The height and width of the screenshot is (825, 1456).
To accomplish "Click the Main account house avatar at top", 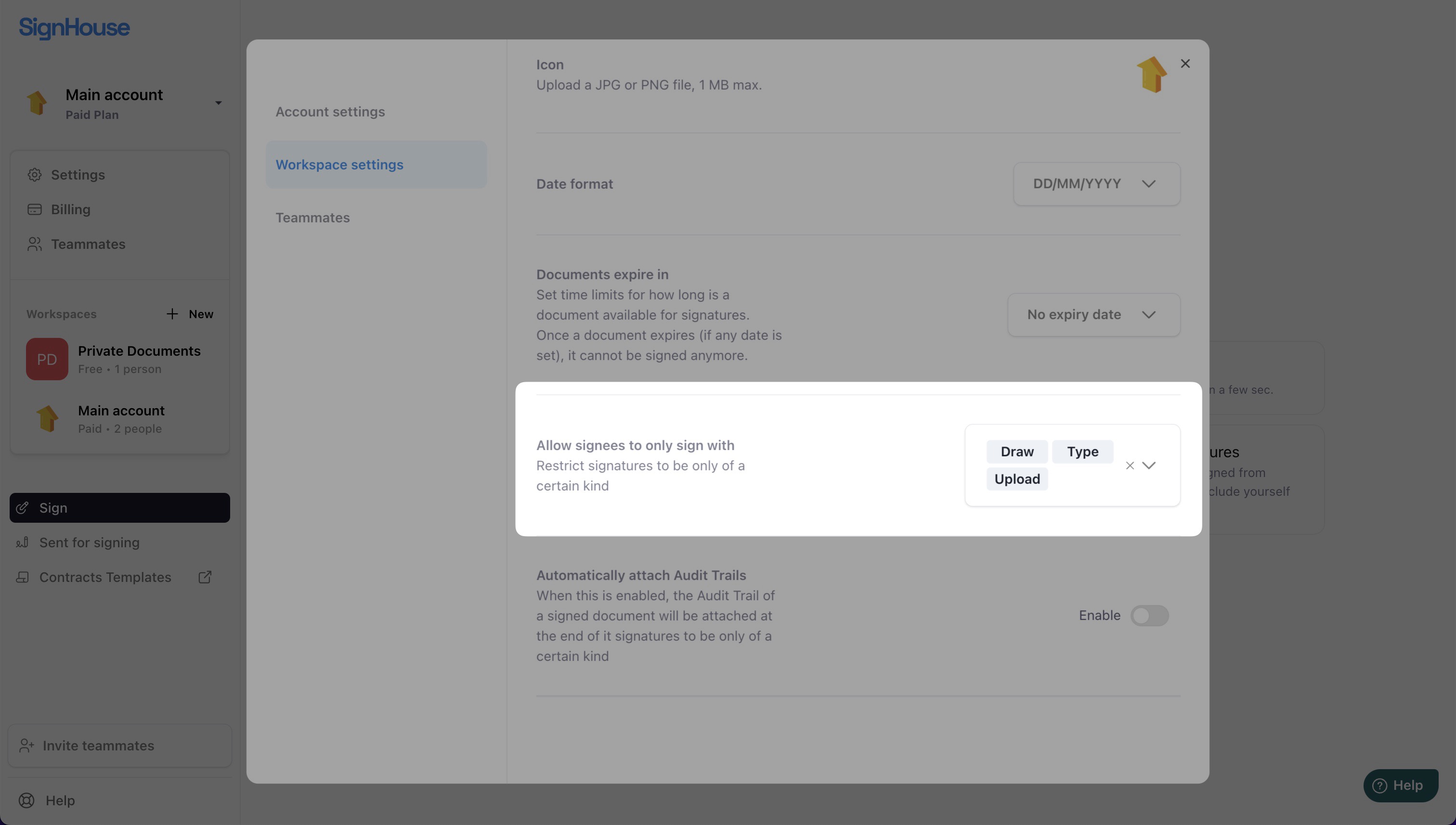I will coord(37,103).
